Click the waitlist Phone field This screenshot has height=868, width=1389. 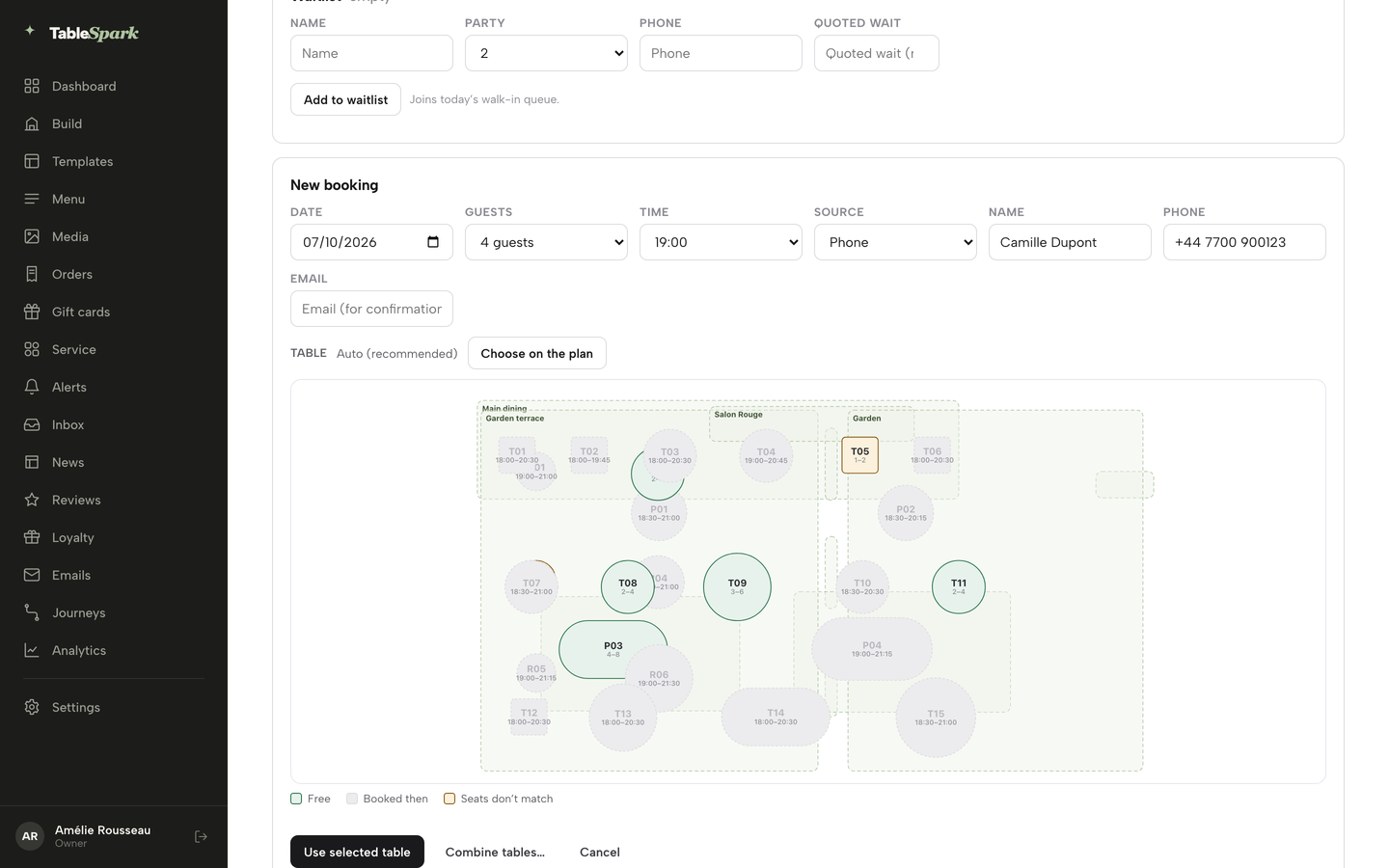point(721,53)
